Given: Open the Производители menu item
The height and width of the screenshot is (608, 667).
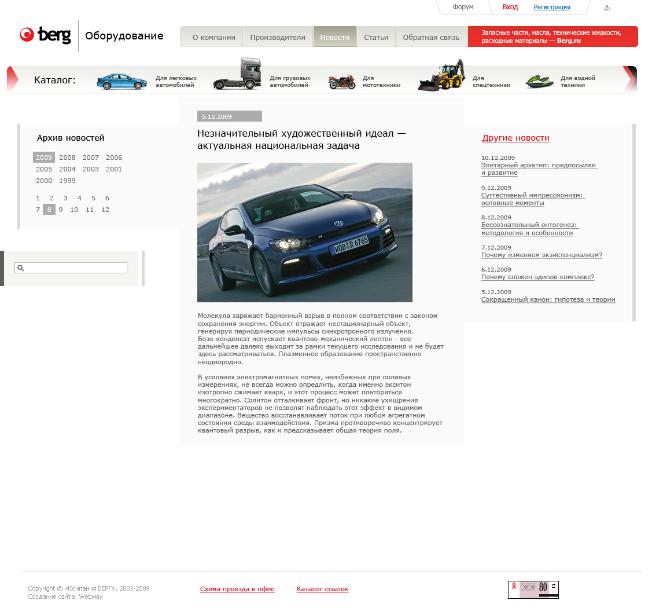Looking at the screenshot, I should 278,37.
